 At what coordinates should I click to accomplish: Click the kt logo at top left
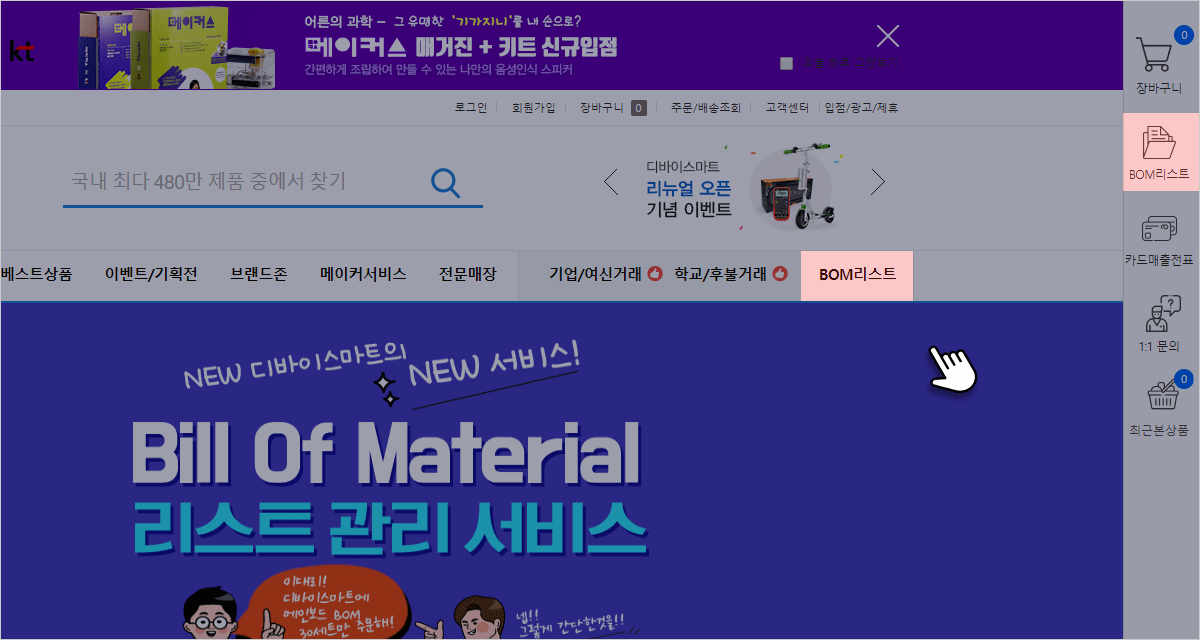[x=21, y=50]
